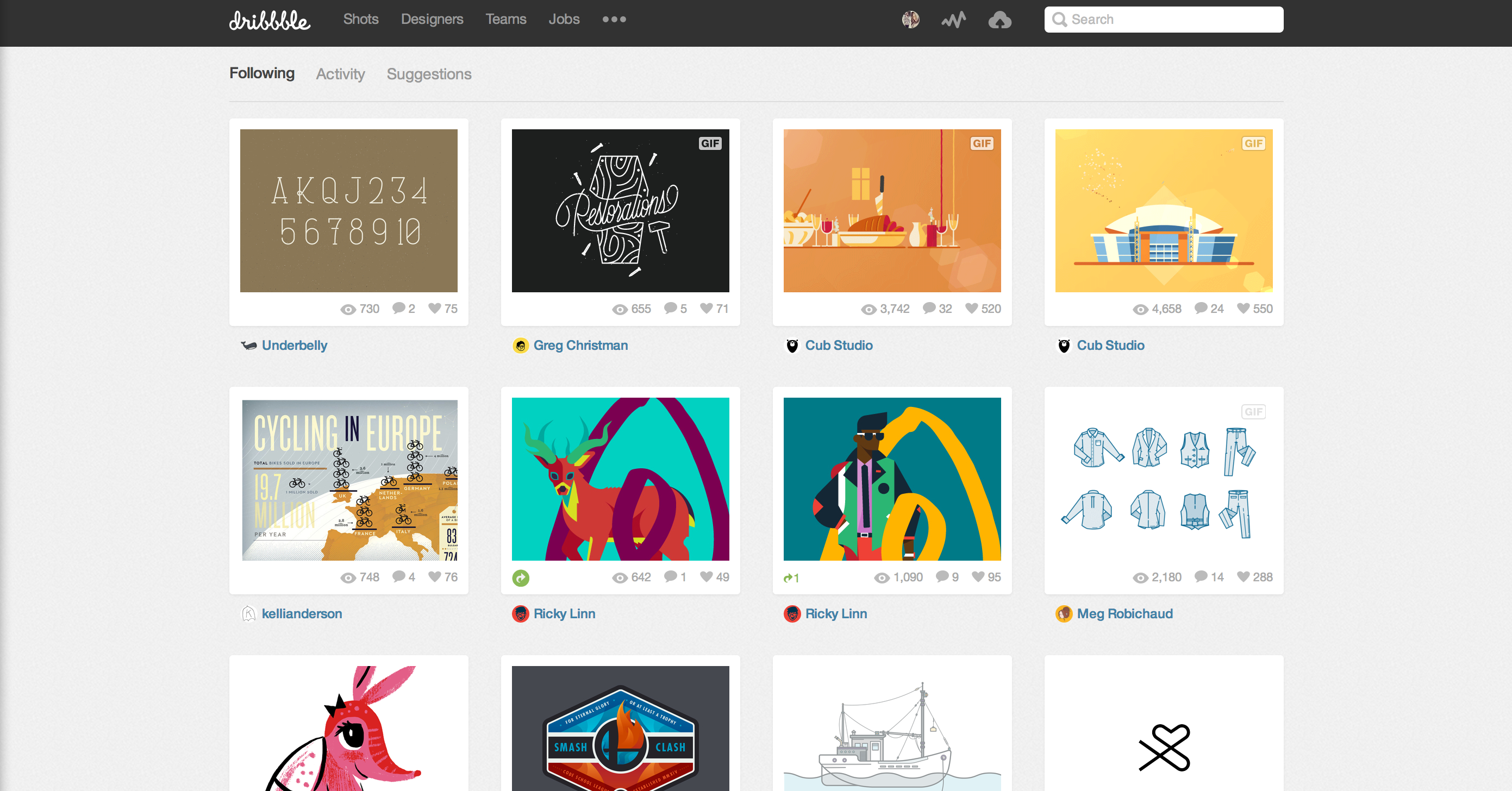The image size is (1512, 791).
Task: Click the user avatar icon in the header
Action: (910, 19)
